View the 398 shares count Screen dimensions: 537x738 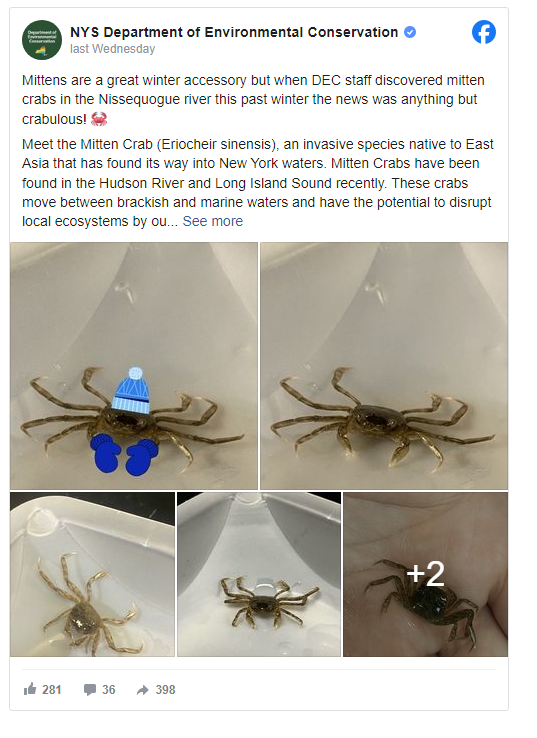coord(165,690)
